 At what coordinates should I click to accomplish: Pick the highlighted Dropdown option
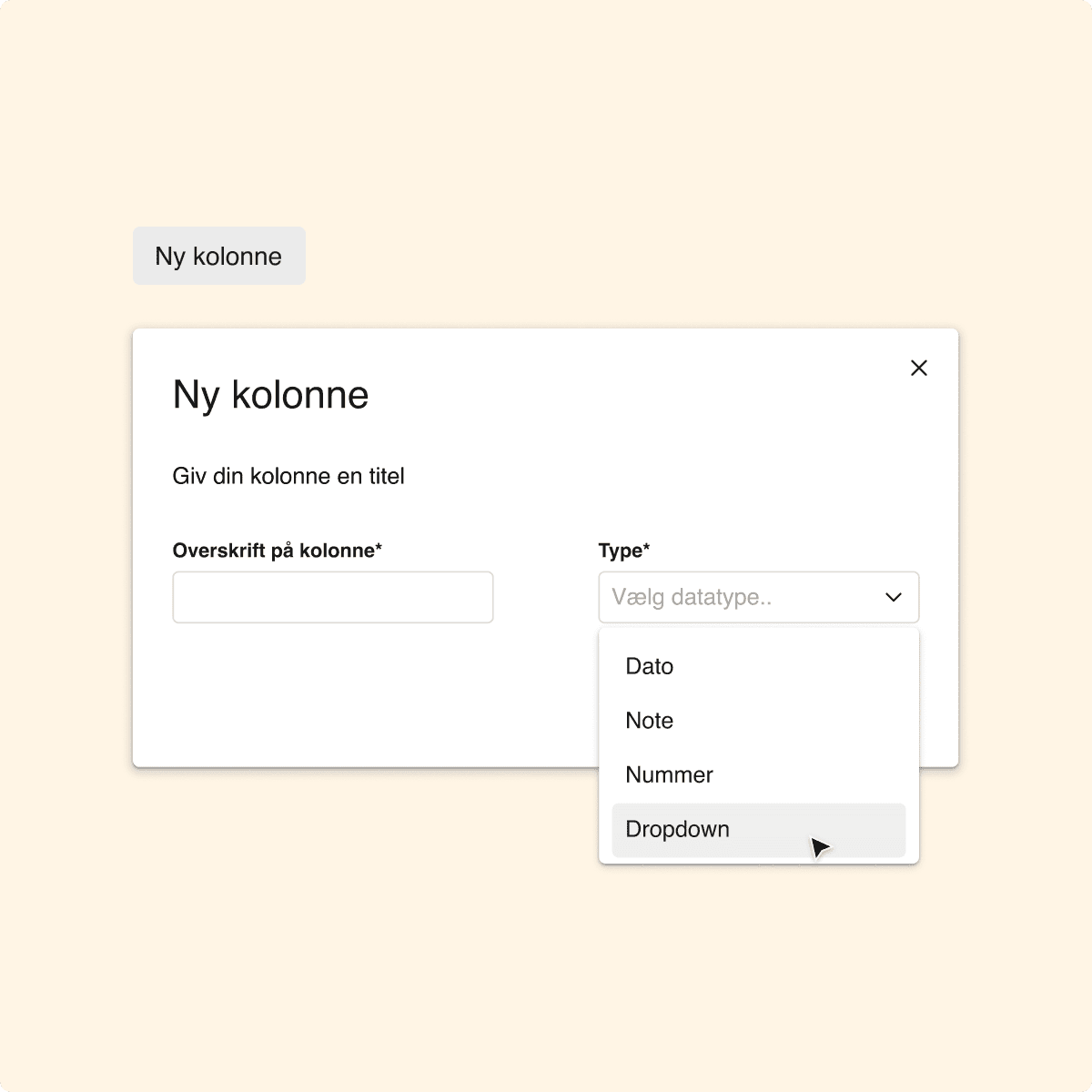tap(677, 829)
